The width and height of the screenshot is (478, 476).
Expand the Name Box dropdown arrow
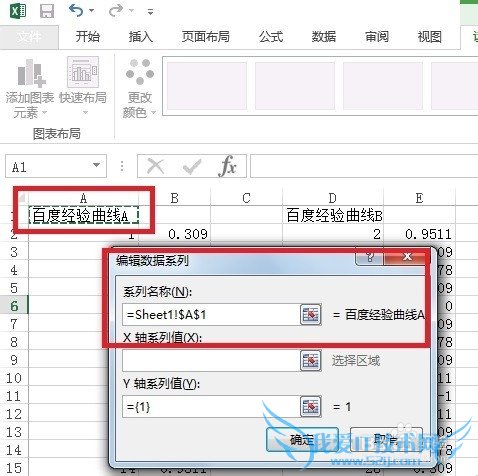click(x=97, y=165)
